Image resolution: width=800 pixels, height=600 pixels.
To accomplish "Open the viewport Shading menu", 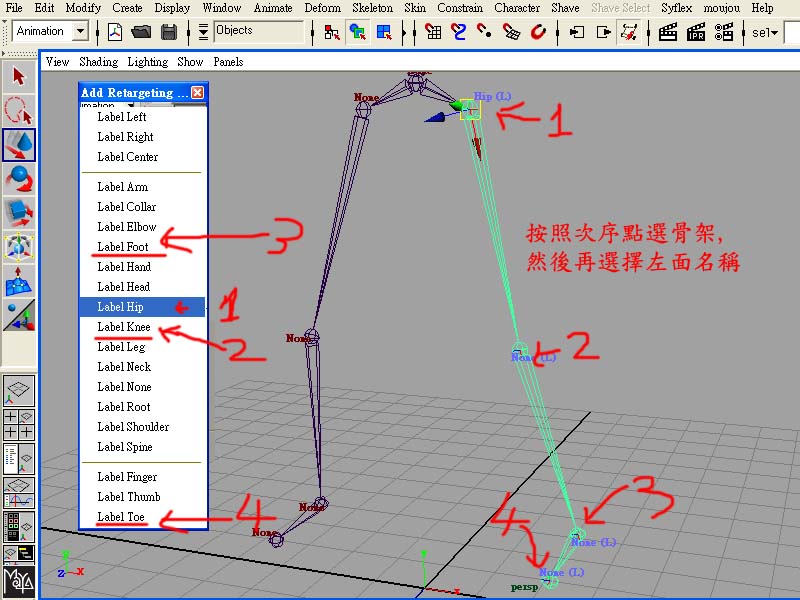I will [x=98, y=62].
